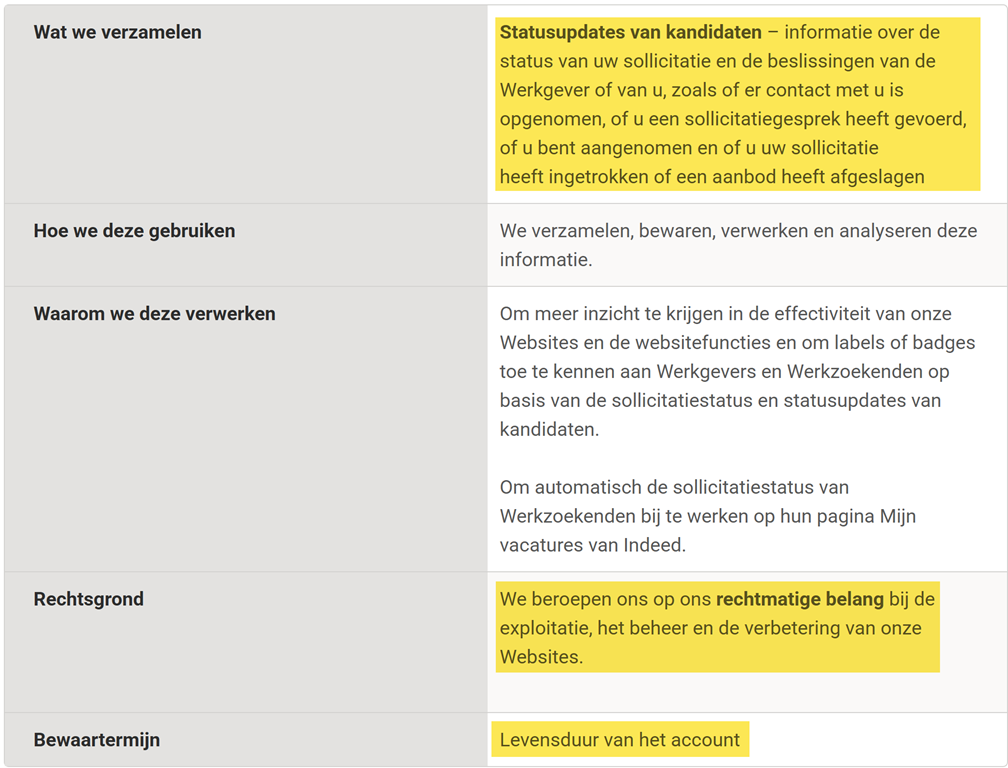Click the "Wat we verzamelen" row header

tap(117, 32)
